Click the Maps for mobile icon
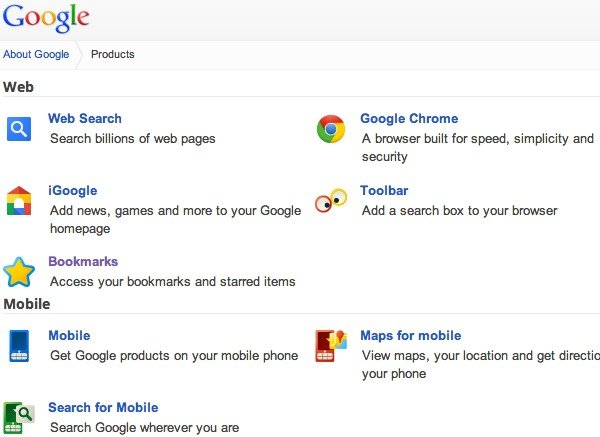 pos(331,346)
